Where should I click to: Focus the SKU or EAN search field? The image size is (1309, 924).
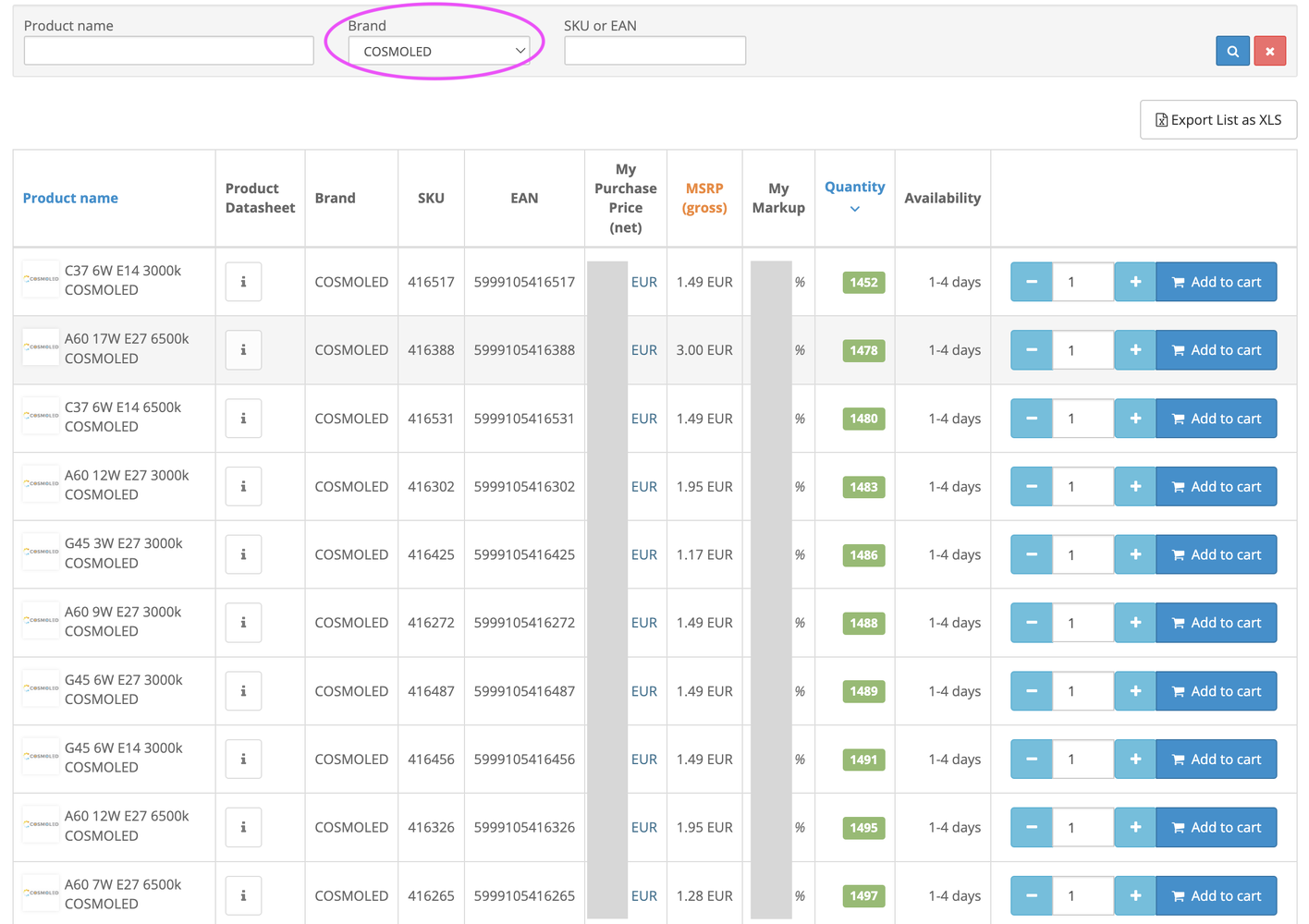[654, 51]
